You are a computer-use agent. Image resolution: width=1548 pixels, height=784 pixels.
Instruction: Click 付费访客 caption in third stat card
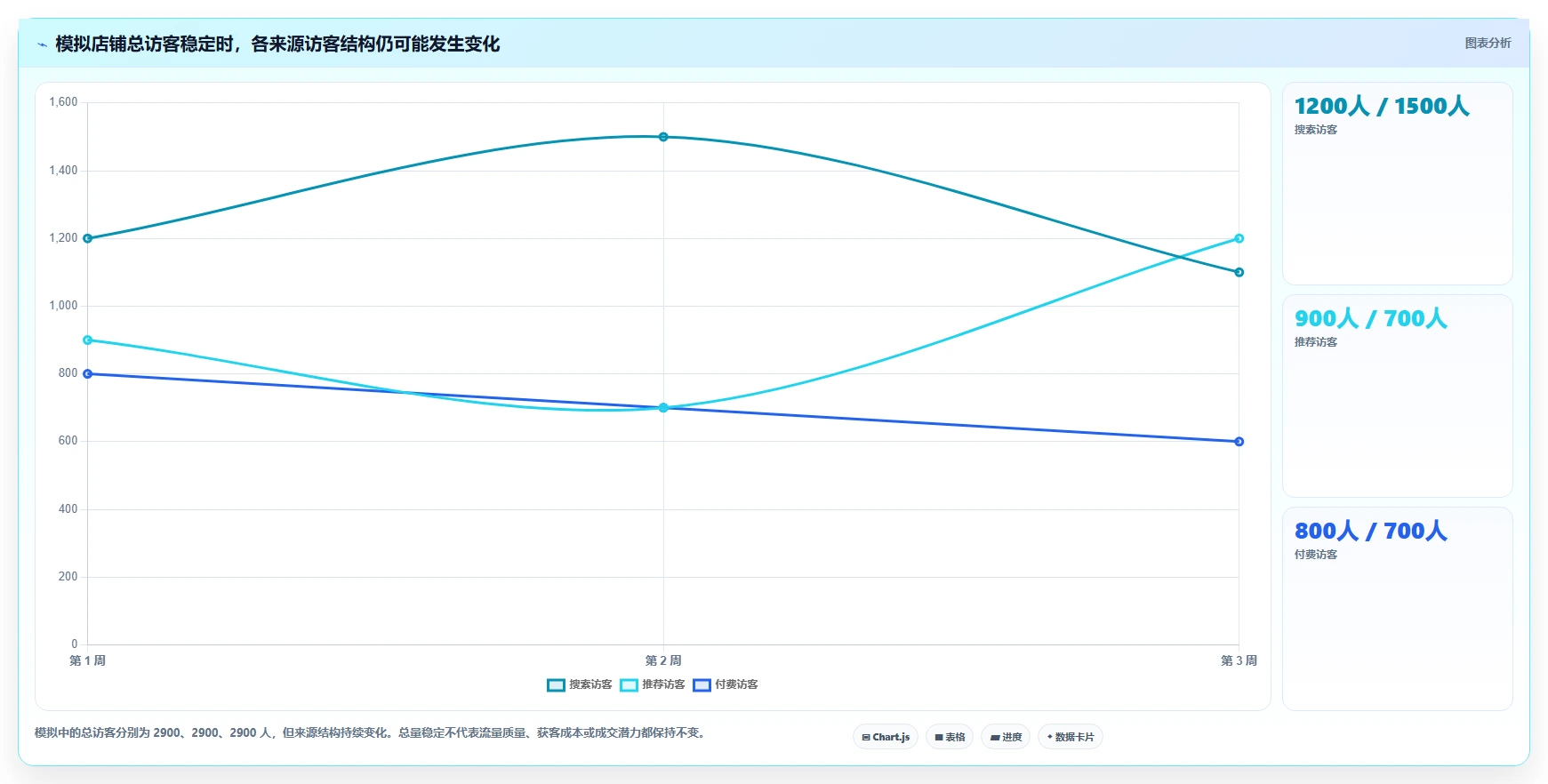(x=1316, y=555)
